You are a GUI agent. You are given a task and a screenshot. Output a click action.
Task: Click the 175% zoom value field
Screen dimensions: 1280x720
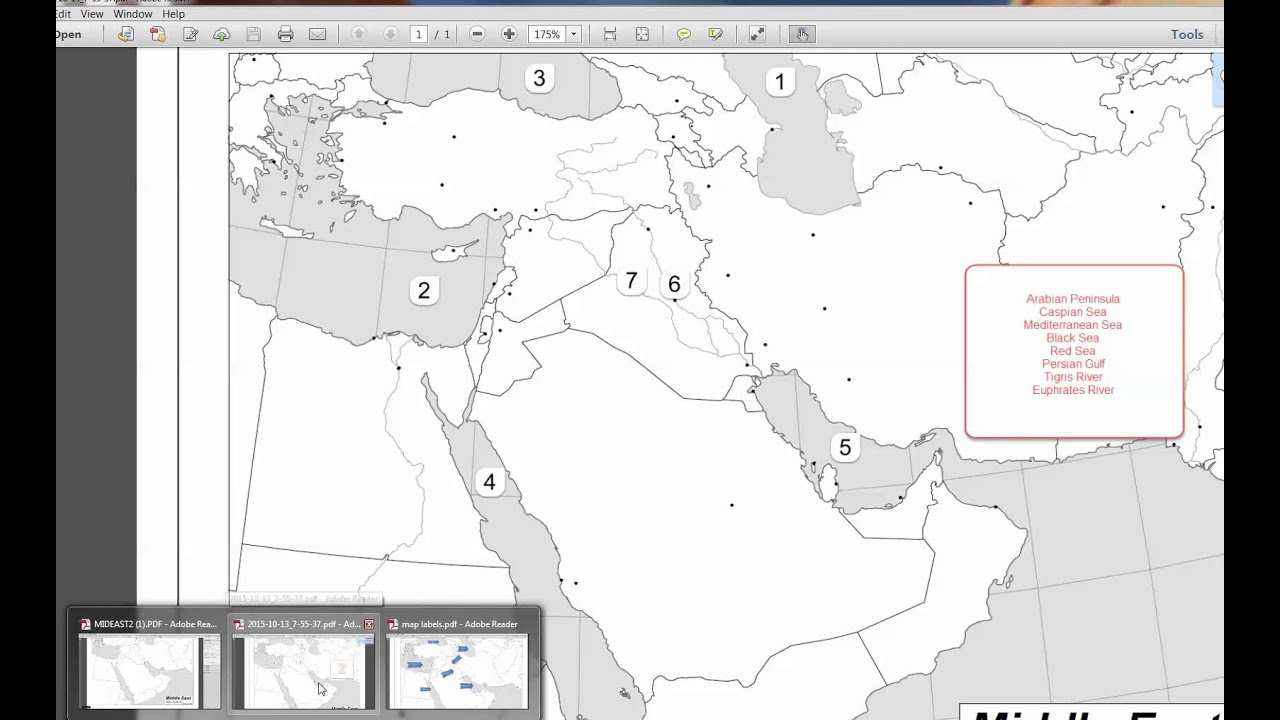(x=547, y=34)
